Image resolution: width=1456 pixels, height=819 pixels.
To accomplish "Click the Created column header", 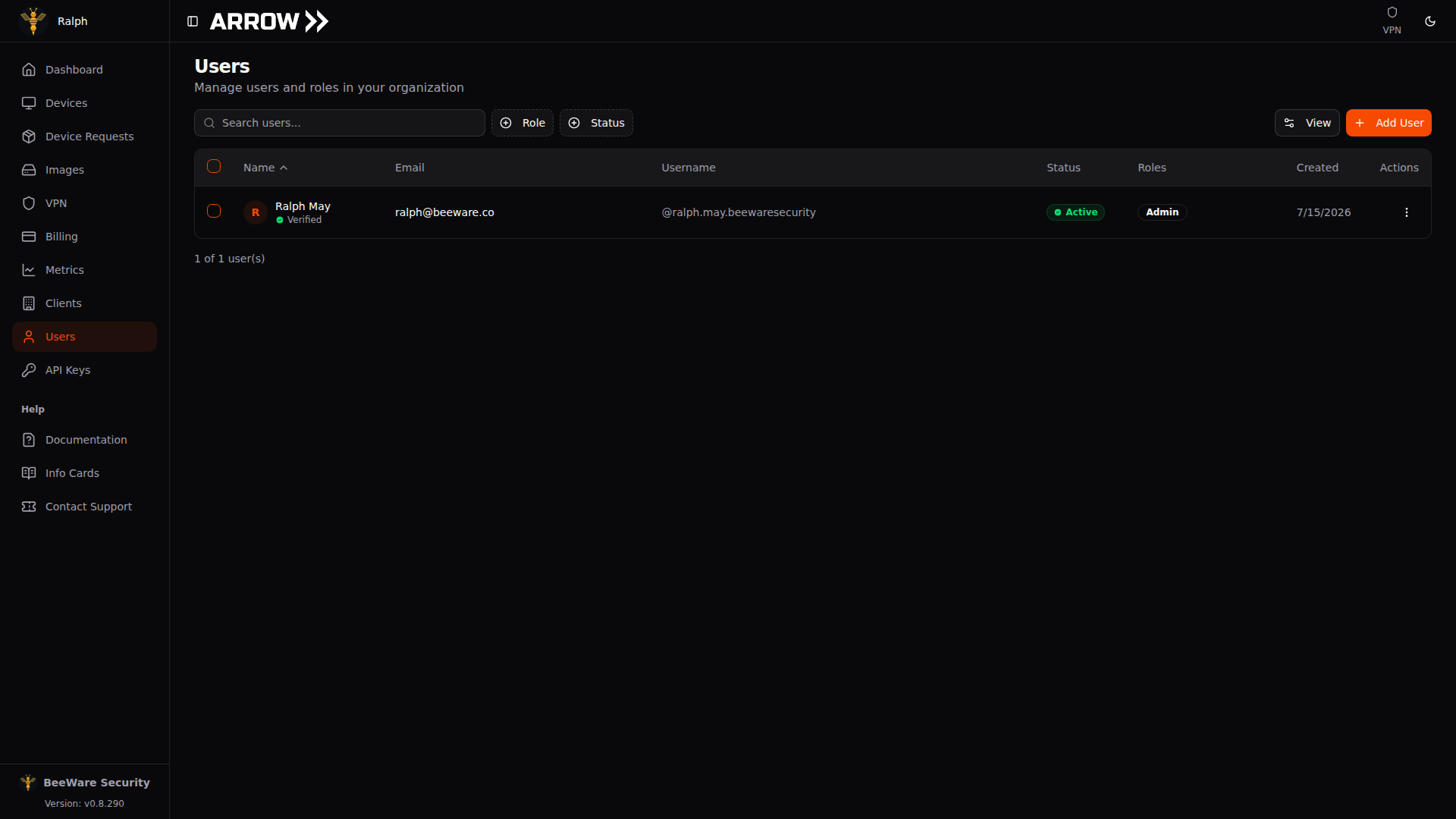I will pos(1317,168).
